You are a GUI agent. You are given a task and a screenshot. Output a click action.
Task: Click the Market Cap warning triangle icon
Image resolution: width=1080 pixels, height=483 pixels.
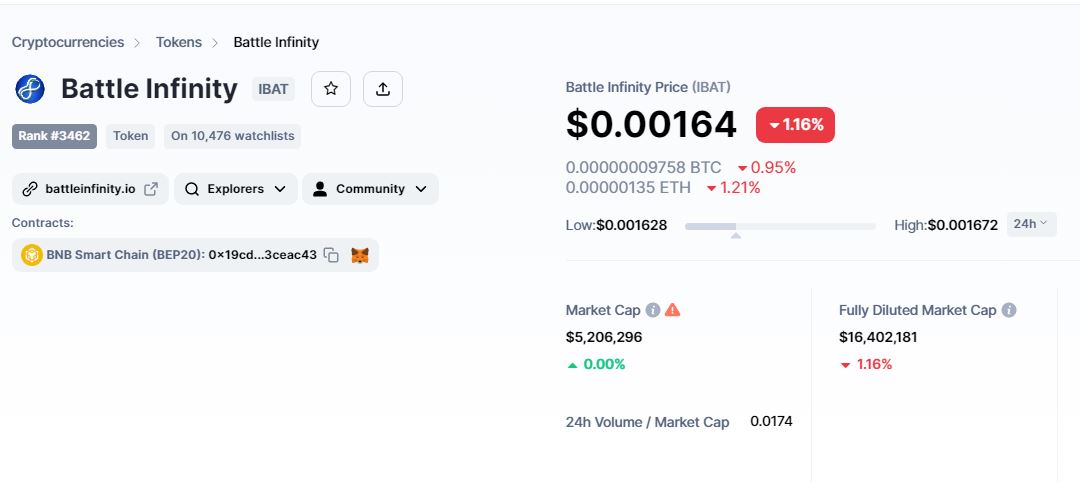(x=673, y=310)
